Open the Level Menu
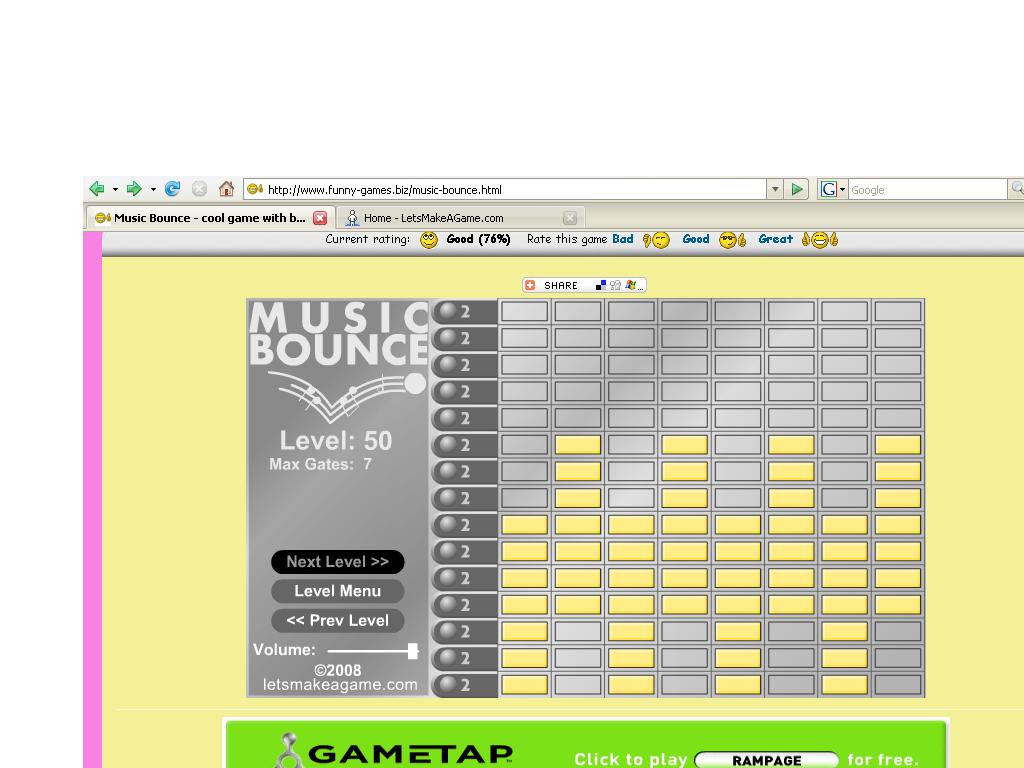The height and width of the screenshot is (768, 1024). pos(337,591)
